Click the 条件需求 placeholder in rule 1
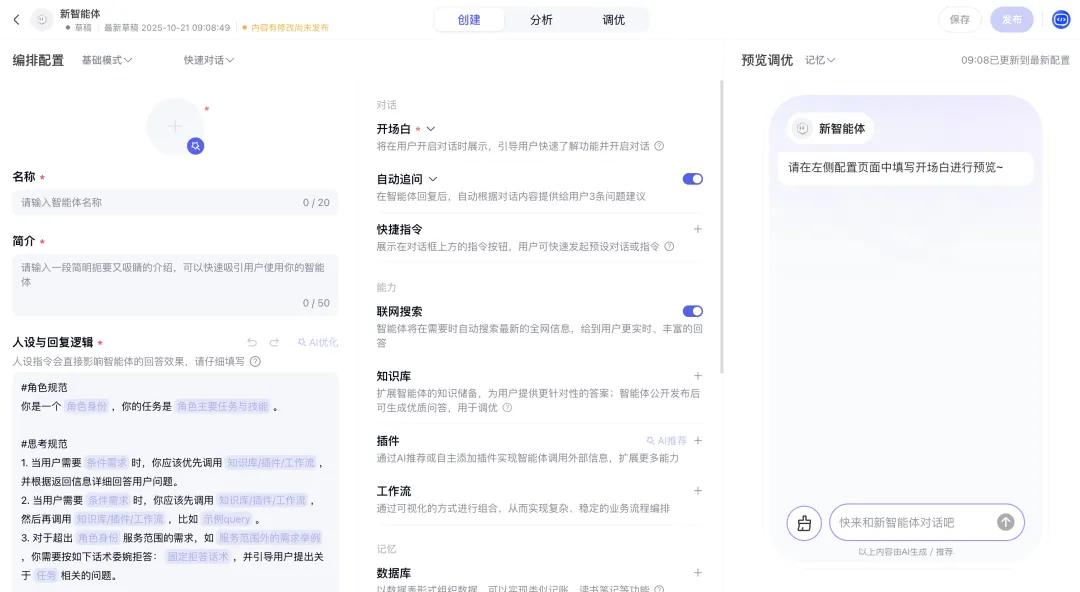 (x=107, y=462)
